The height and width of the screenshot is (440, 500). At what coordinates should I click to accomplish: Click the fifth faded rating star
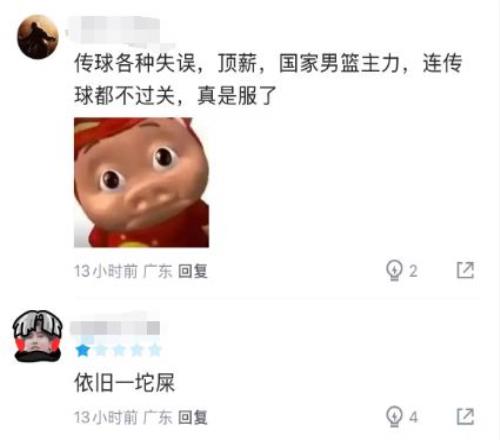point(155,350)
